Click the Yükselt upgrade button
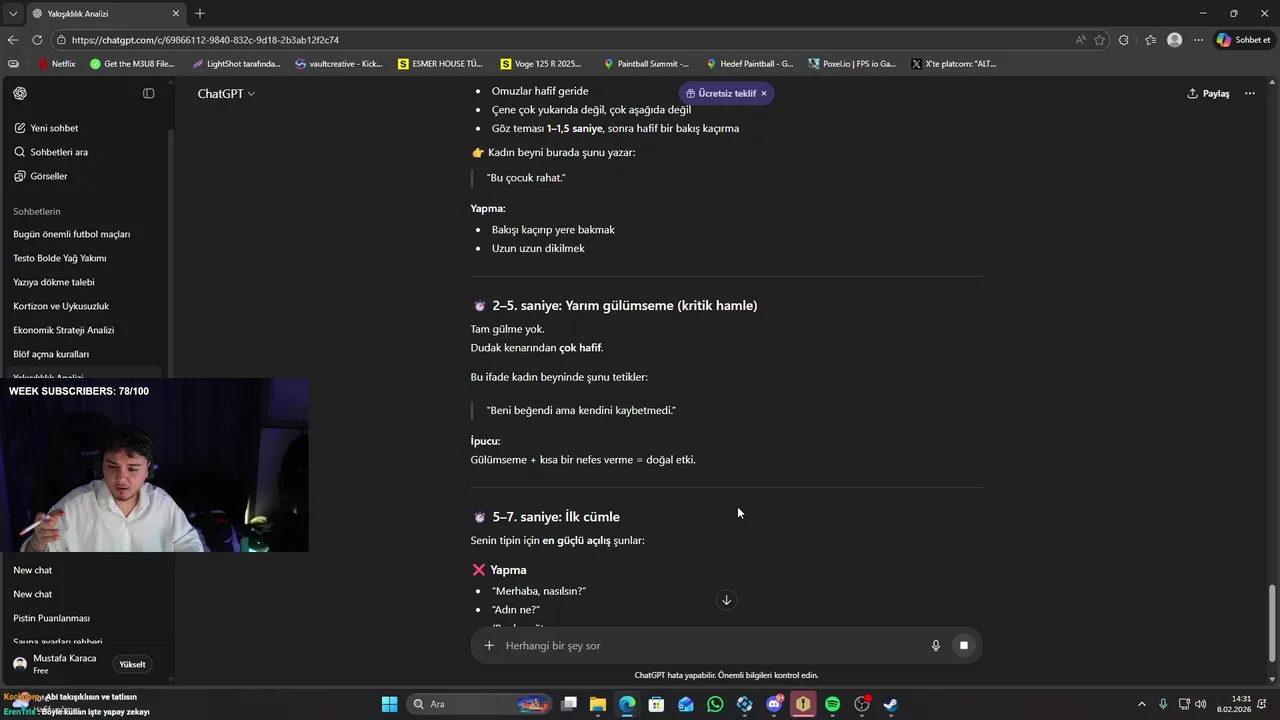 (132, 664)
